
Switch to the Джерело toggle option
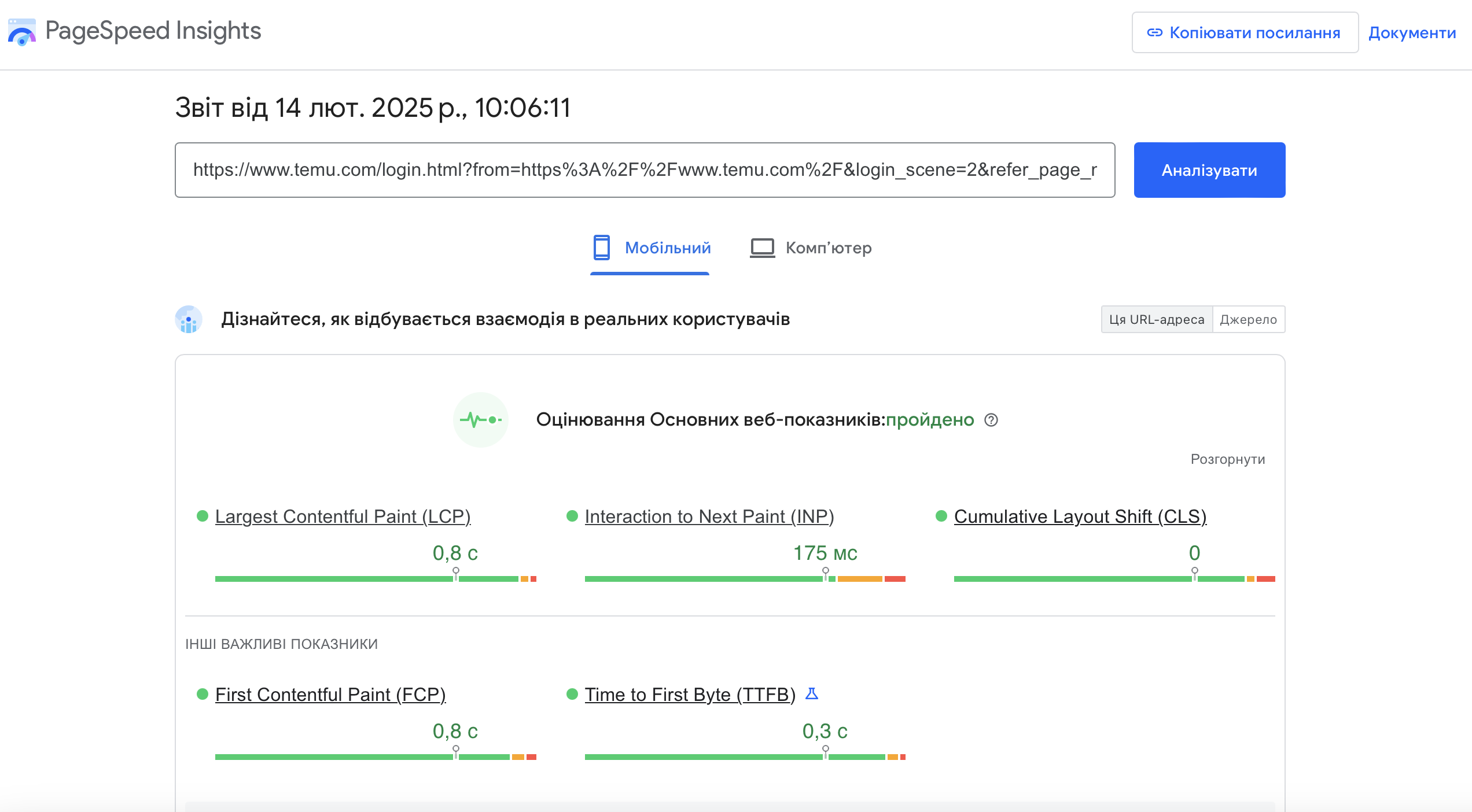tap(1248, 319)
